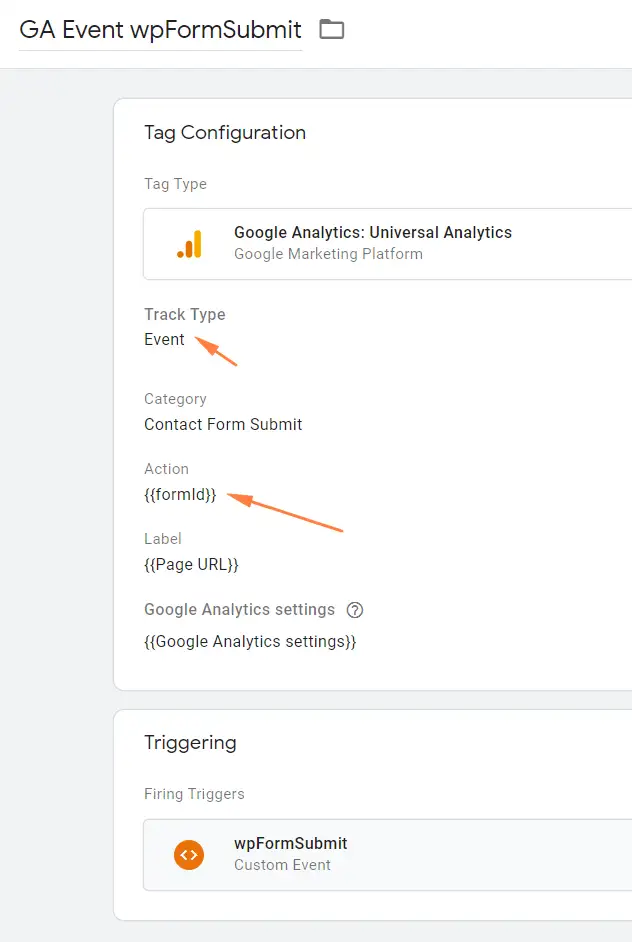Open the wpFormSubmit firing trigger name
The width and height of the screenshot is (632, 942).
pos(291,843)
